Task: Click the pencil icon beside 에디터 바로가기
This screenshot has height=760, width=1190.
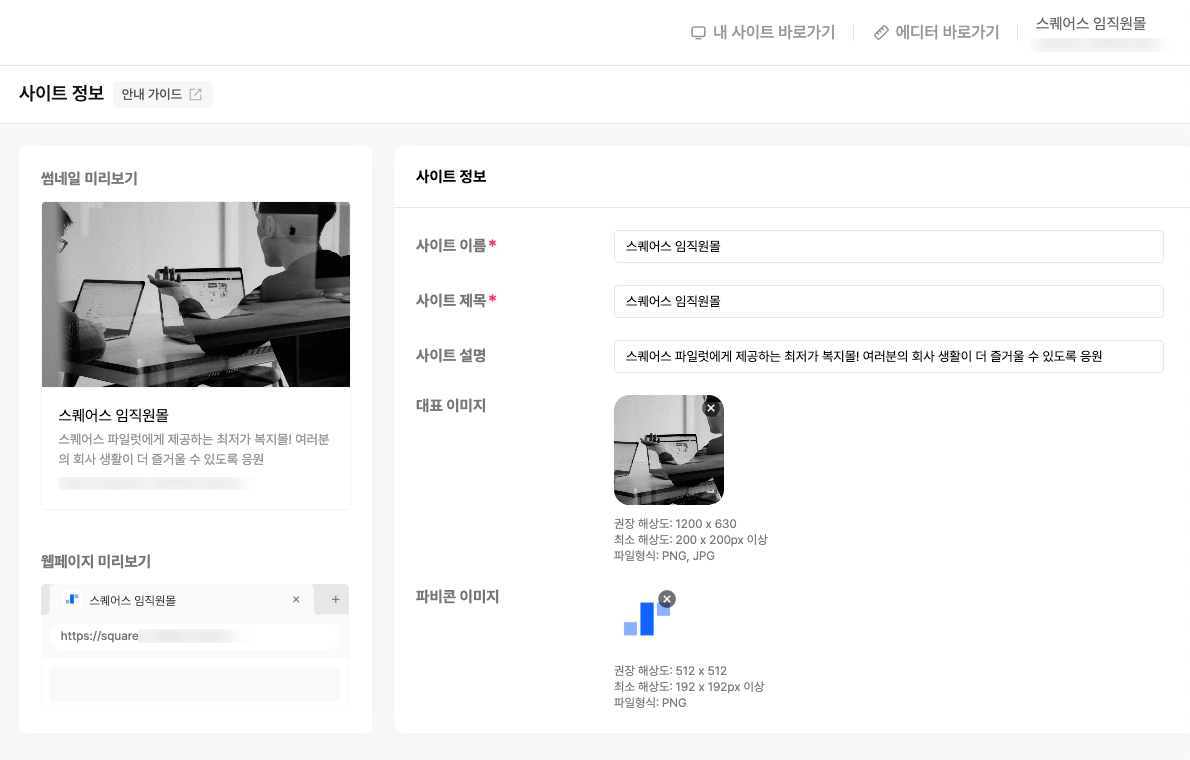Action: [x=881, y=32]
